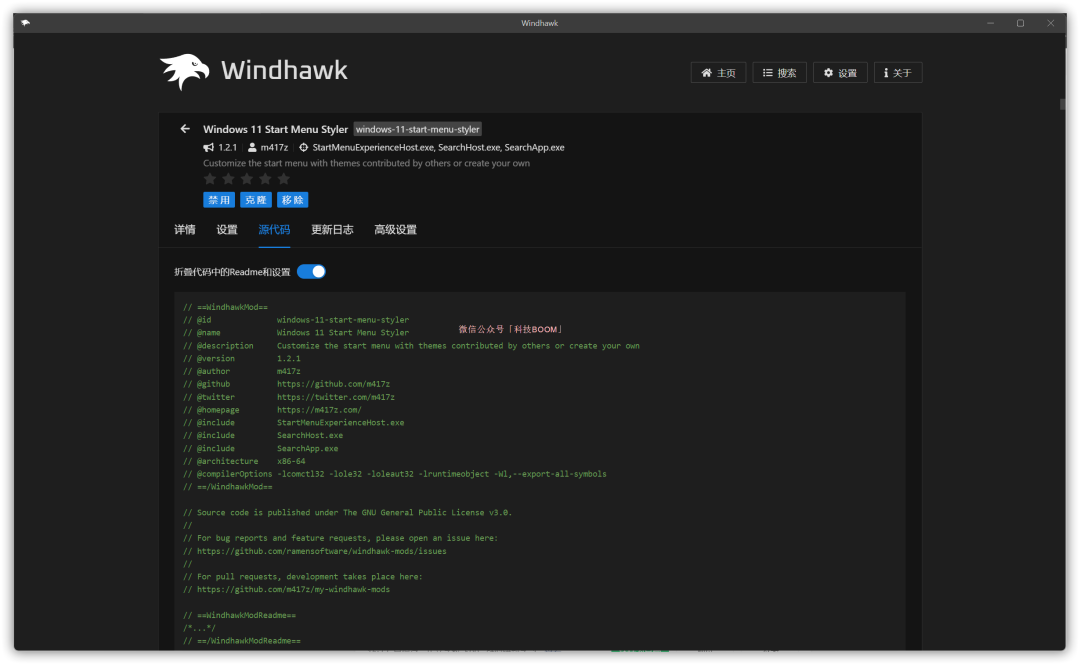
Task: Click the @compilerOptions code line
Action: (395, 474)
